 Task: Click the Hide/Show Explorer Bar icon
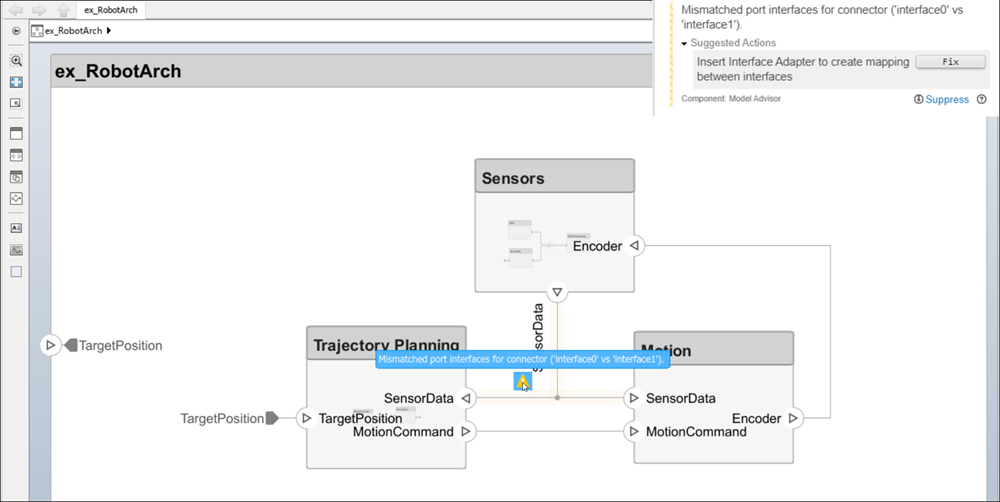pos(16,31)
